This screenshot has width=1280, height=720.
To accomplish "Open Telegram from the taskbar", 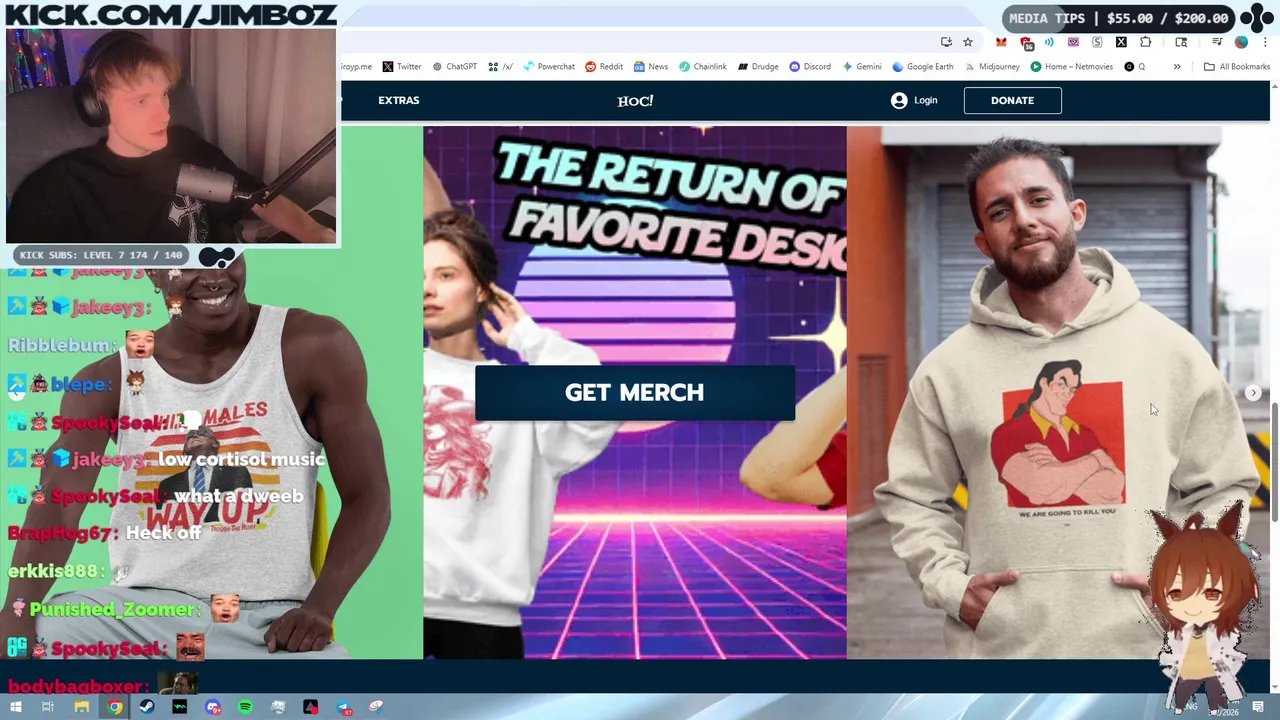I will click(x=343, y=707).
